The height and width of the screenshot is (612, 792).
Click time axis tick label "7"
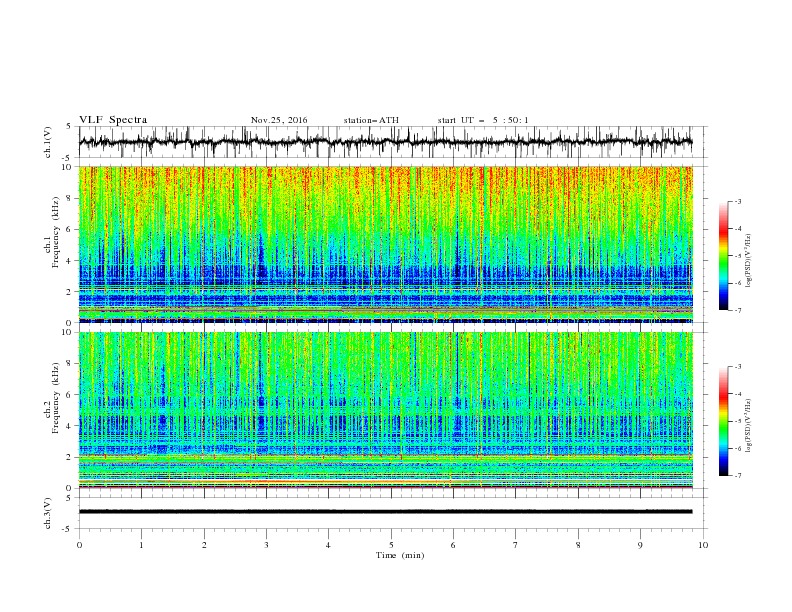tap(516, 545)
